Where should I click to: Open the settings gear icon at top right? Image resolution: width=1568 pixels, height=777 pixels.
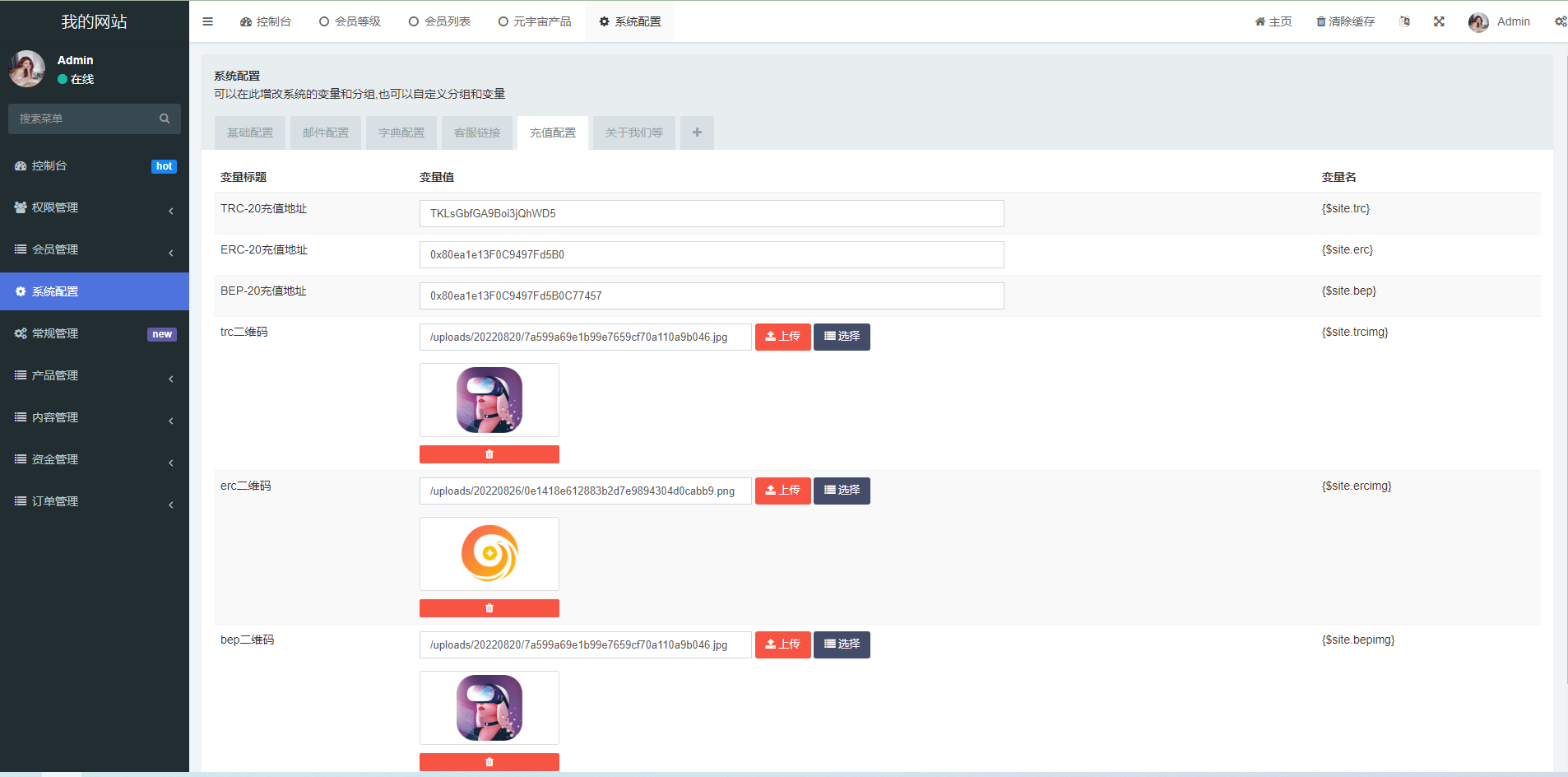(1561, 21)
